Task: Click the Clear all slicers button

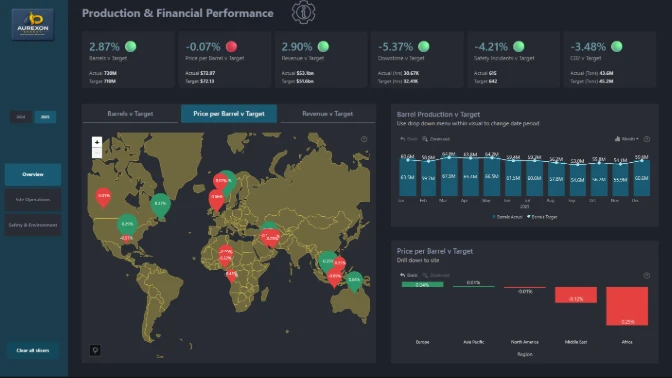Action: [x=33, y=351]
